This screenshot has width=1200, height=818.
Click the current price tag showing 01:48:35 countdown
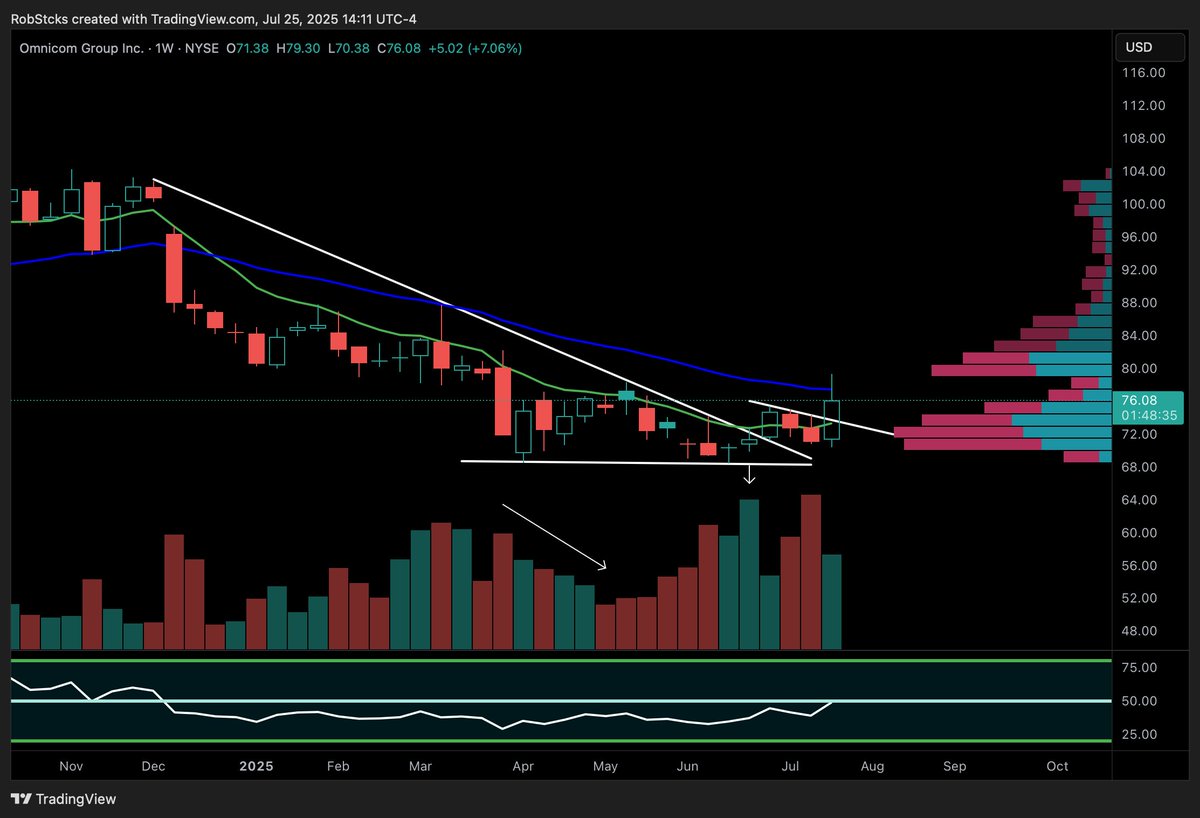tap(1150, 408)
